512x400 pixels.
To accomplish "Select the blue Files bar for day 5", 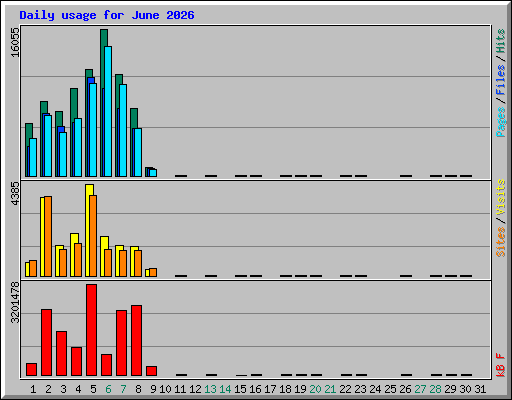I will (x=91, y=80).
